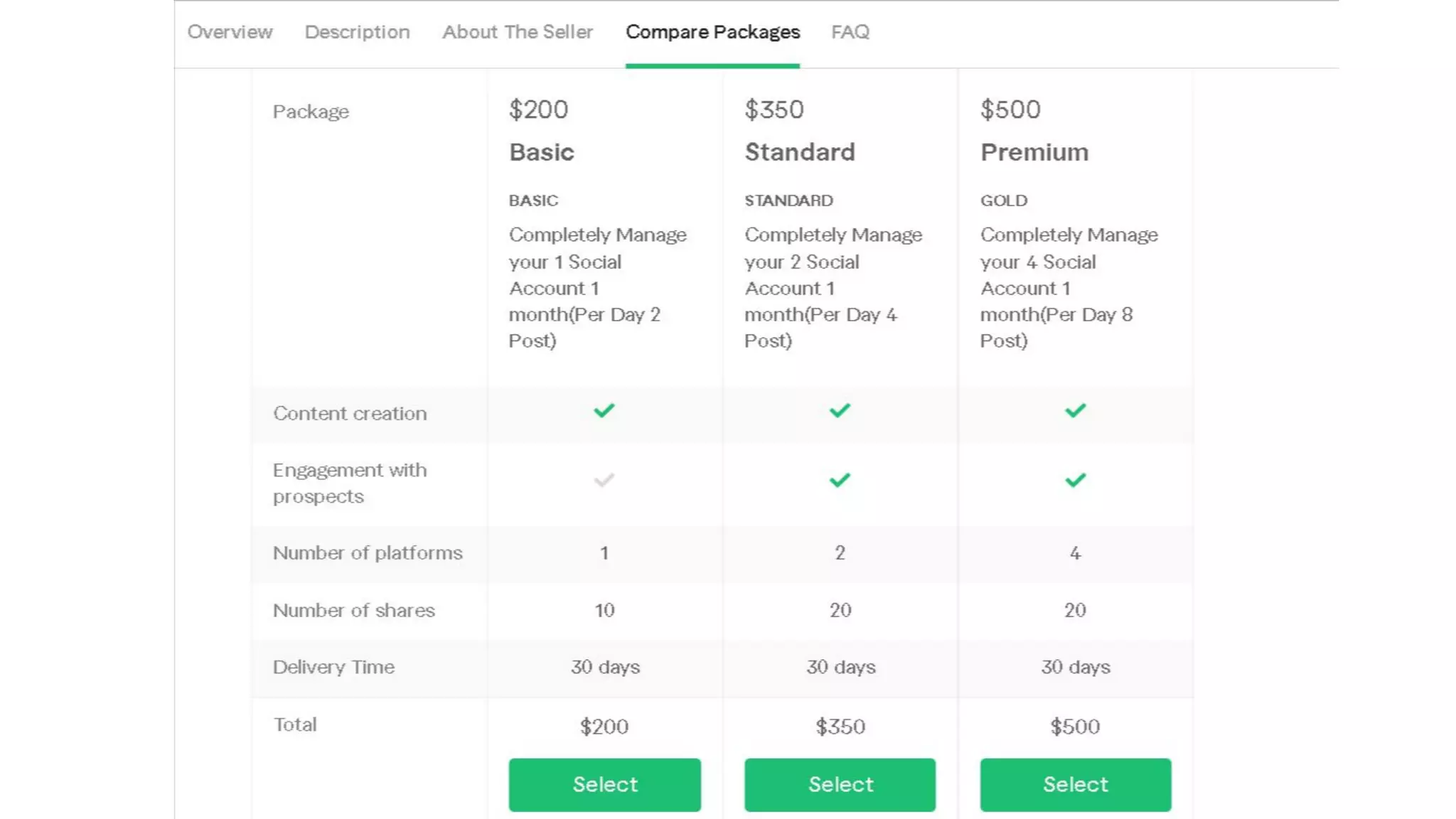Viewport: 1456px width, 819px height.
Task: Go to About The Seller tab
Action: tap(517, 32)
